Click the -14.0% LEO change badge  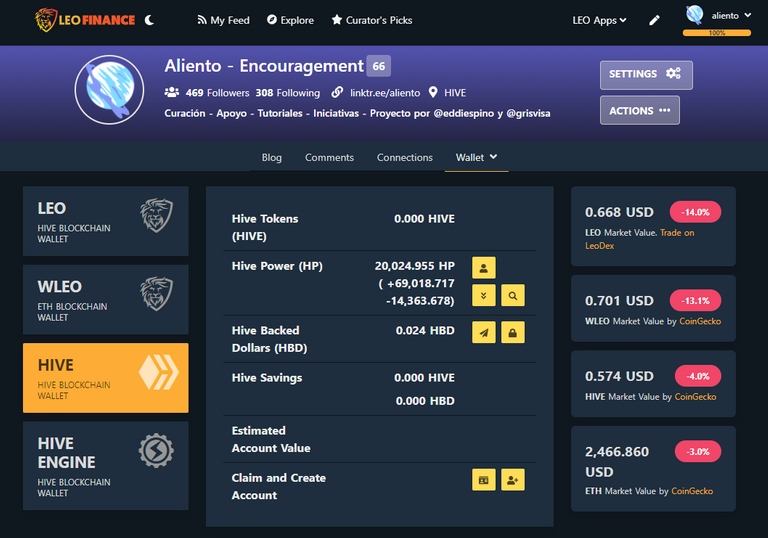coord(696,212)
